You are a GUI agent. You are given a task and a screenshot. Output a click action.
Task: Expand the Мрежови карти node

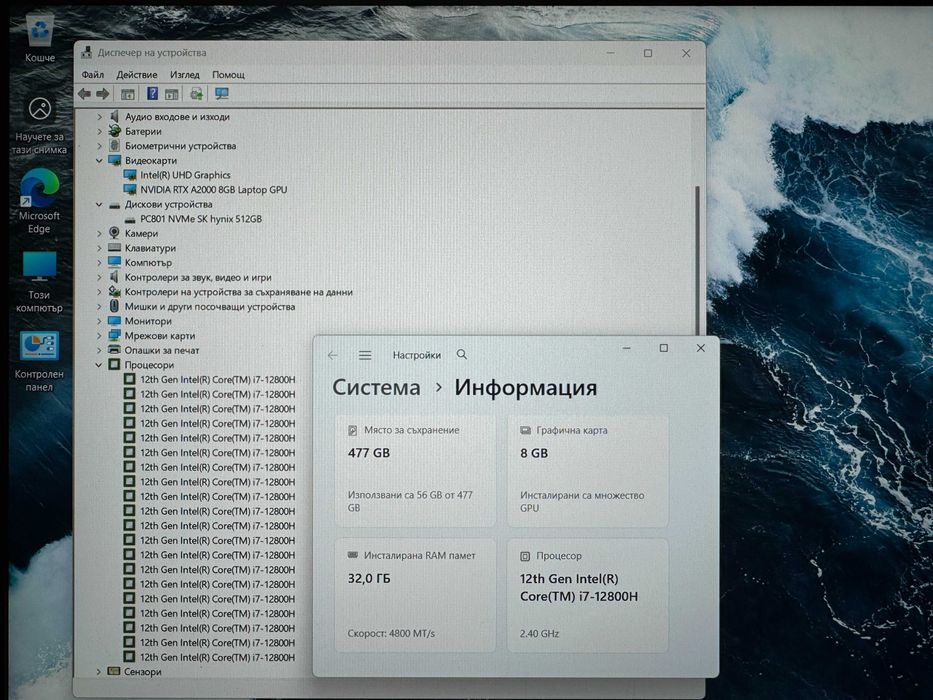pos(99,336)
